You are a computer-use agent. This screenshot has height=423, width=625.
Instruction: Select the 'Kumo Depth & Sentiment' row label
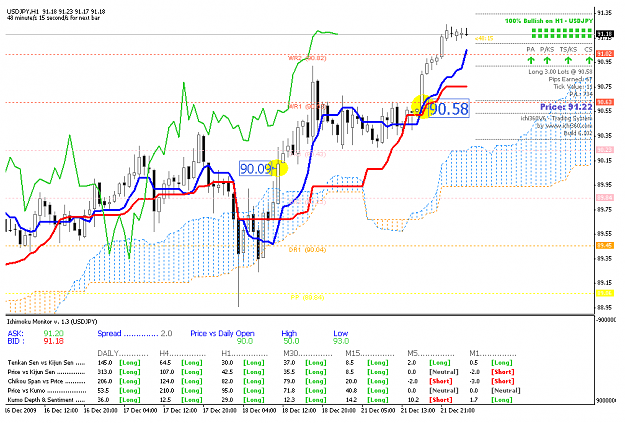click(x=46, y=400)
